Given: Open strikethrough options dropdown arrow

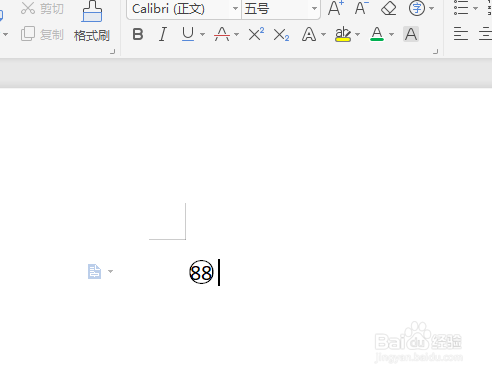Looking at the screenshot, I should coord(236,34).
